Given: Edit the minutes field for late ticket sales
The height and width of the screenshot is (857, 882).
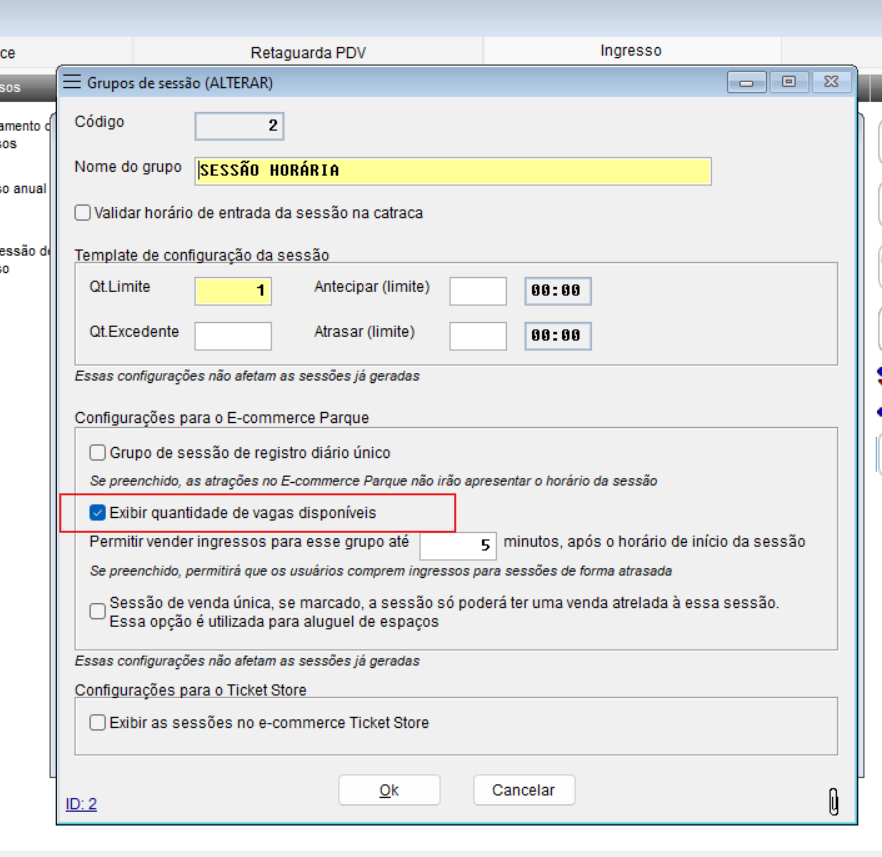Looking at the screenshot, I should tap(458, 545).
